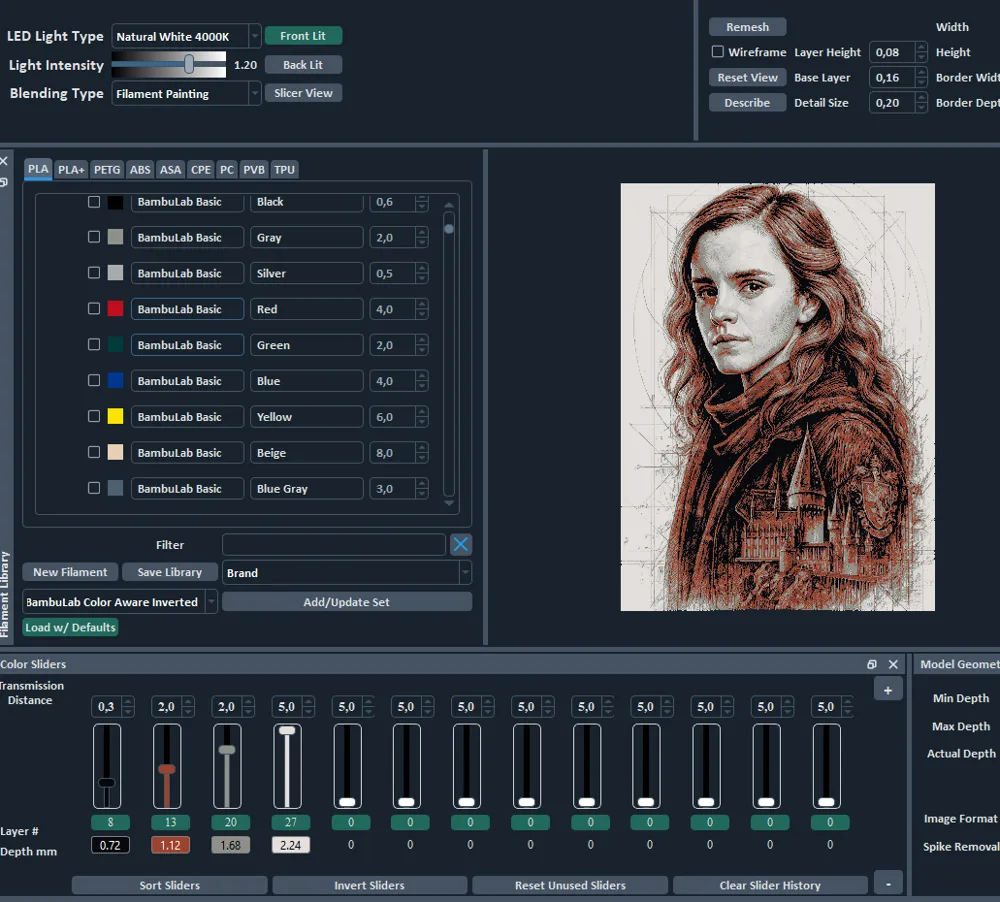
Task: Click the 1.12 depth value box
Action: point(170,845)
